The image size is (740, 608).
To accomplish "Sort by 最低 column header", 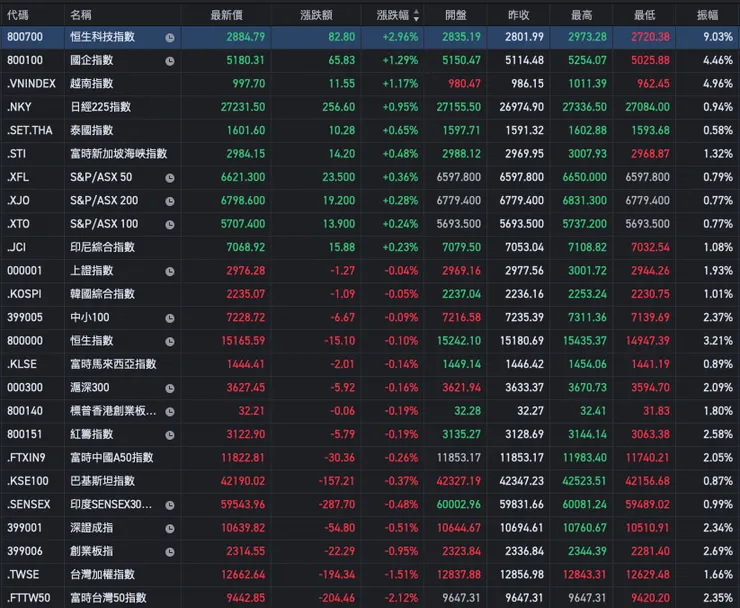I will point(645,15).
